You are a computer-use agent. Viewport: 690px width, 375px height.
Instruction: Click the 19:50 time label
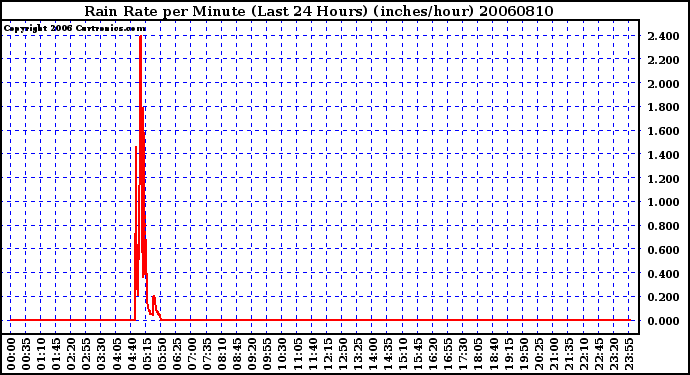coord(523,354)
